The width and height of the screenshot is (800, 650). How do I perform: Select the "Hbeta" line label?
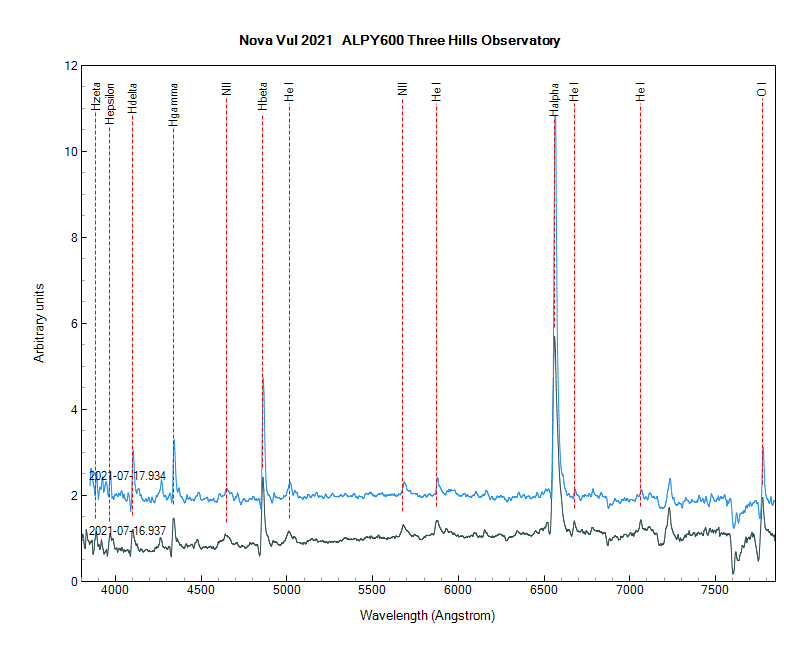click(262, 96)
